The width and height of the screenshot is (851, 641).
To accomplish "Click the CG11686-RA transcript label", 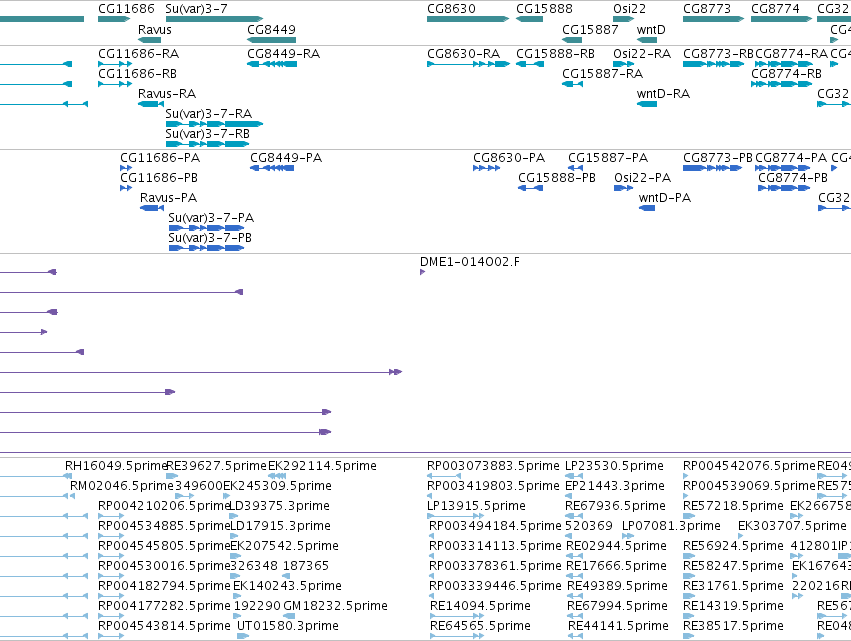I will [138, 54].
